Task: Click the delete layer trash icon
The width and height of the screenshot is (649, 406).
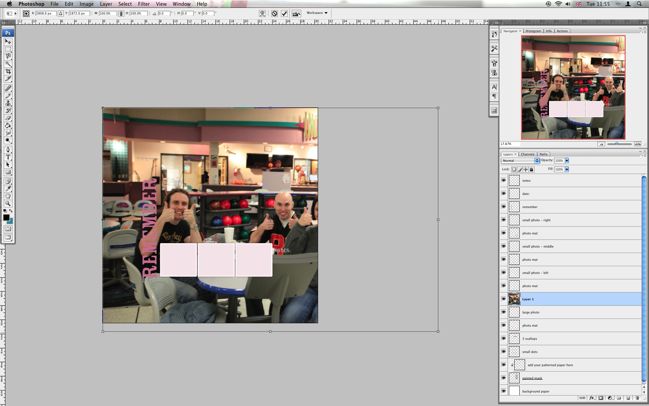Action: 637,398
